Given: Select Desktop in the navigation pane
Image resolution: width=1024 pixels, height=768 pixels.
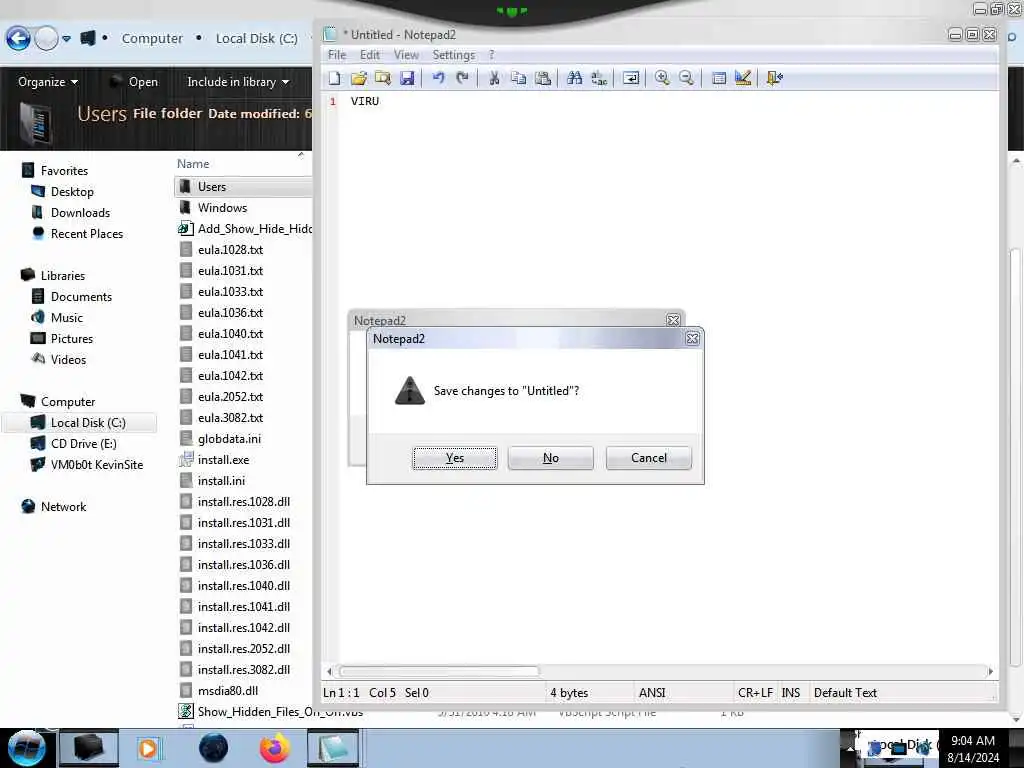Looking at the screenshot, I should pos(72,191).
